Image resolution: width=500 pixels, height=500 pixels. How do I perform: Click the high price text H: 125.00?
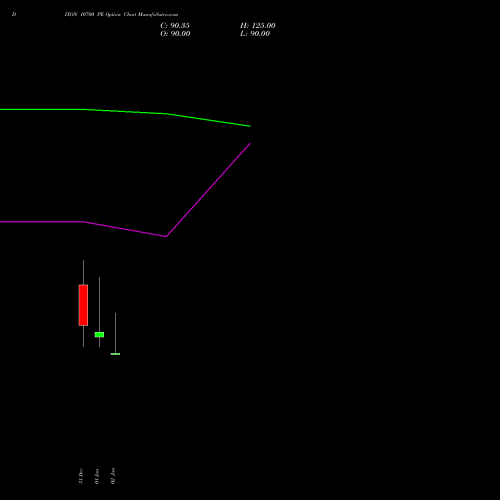click(258, 26)
